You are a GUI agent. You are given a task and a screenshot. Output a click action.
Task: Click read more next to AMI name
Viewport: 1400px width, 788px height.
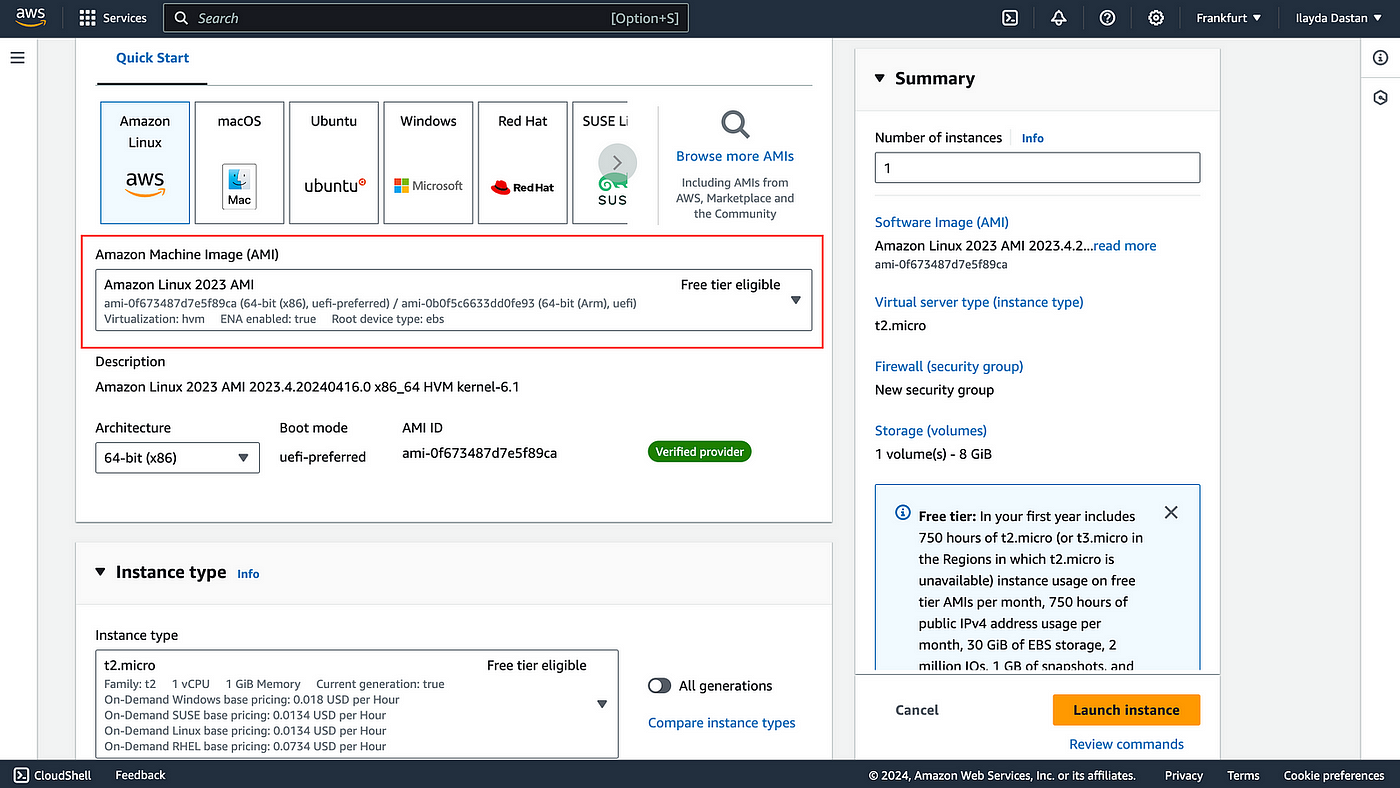[1125, 246]
